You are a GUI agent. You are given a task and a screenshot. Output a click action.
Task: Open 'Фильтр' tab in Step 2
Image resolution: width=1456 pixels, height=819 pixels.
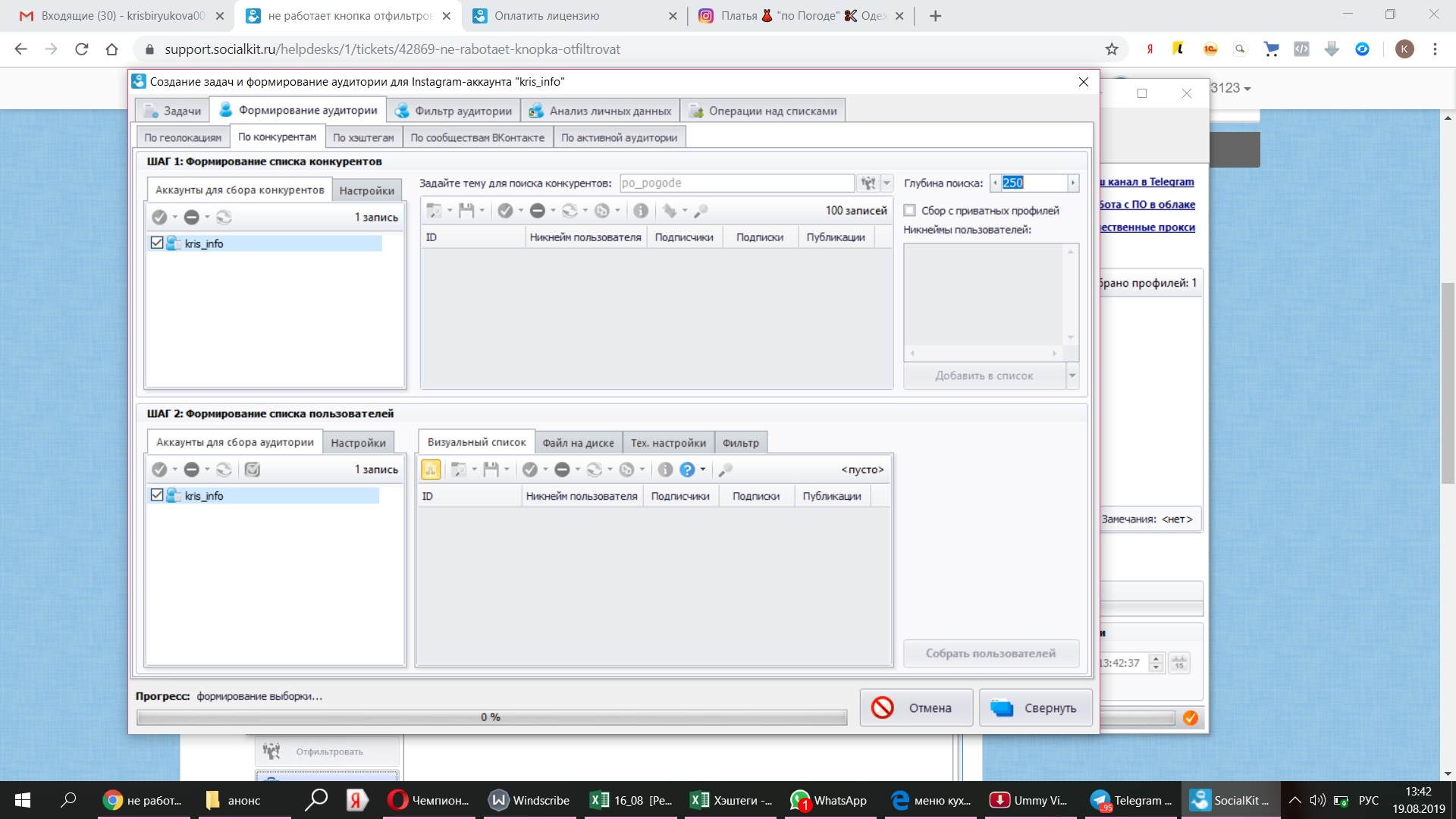(741, 443)
